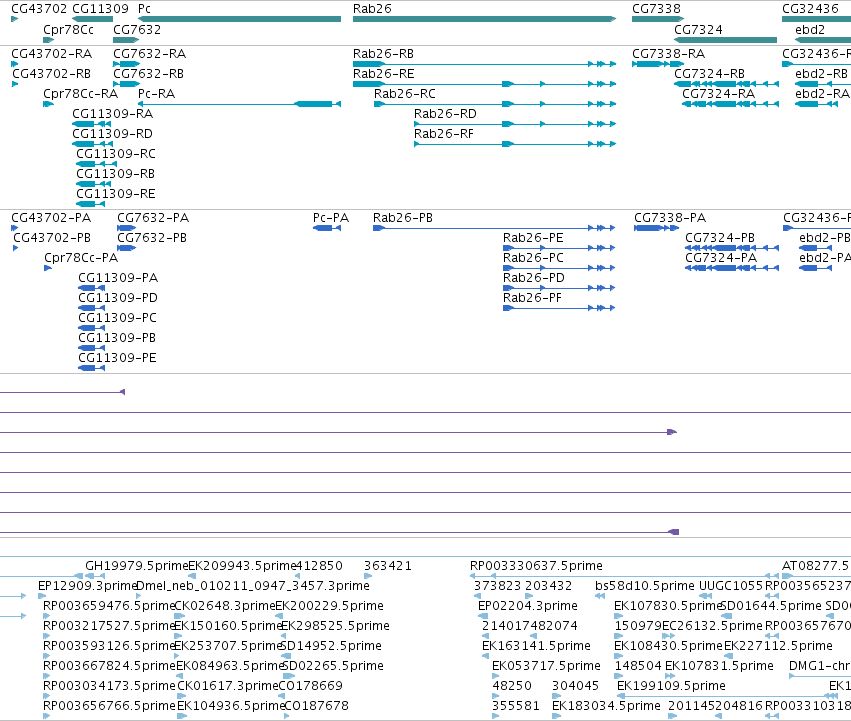
Task: Select the EK227112.5prime feature
Action: tap(778, 646)
